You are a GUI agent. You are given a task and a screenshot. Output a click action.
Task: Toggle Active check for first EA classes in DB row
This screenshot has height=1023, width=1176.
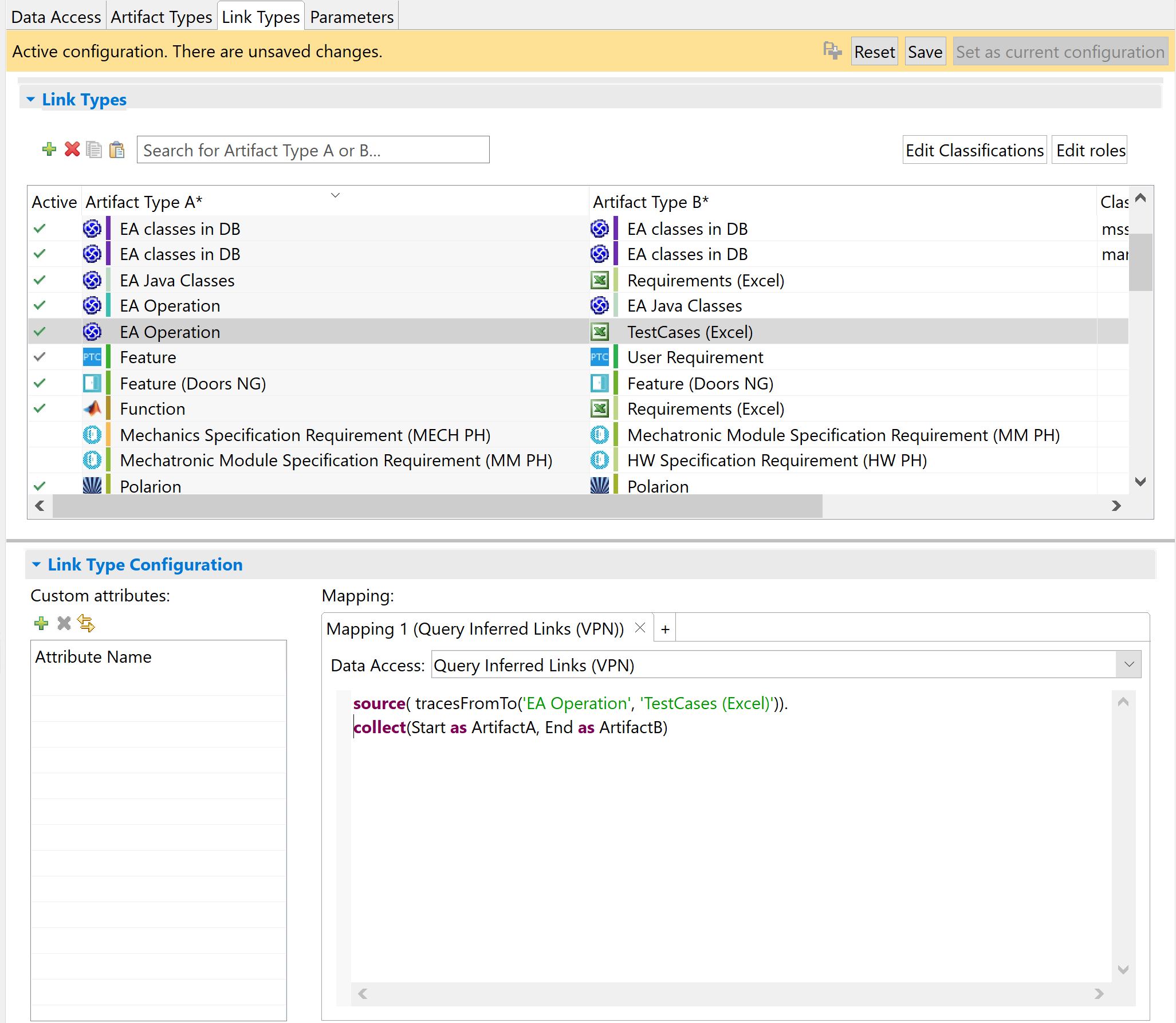pos(40,229)
